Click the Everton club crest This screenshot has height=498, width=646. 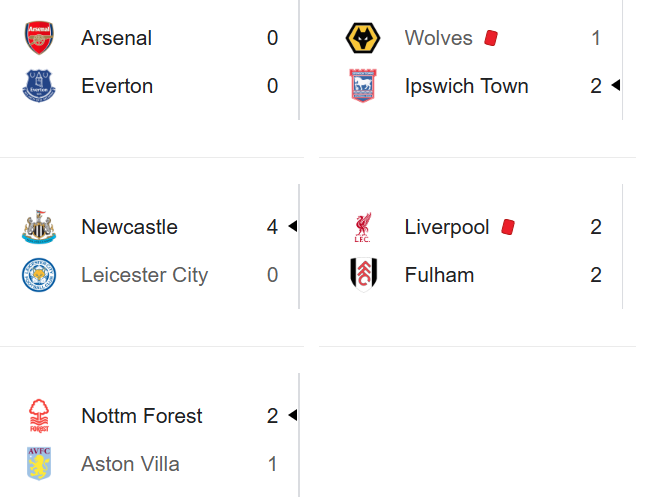(39, 86)
